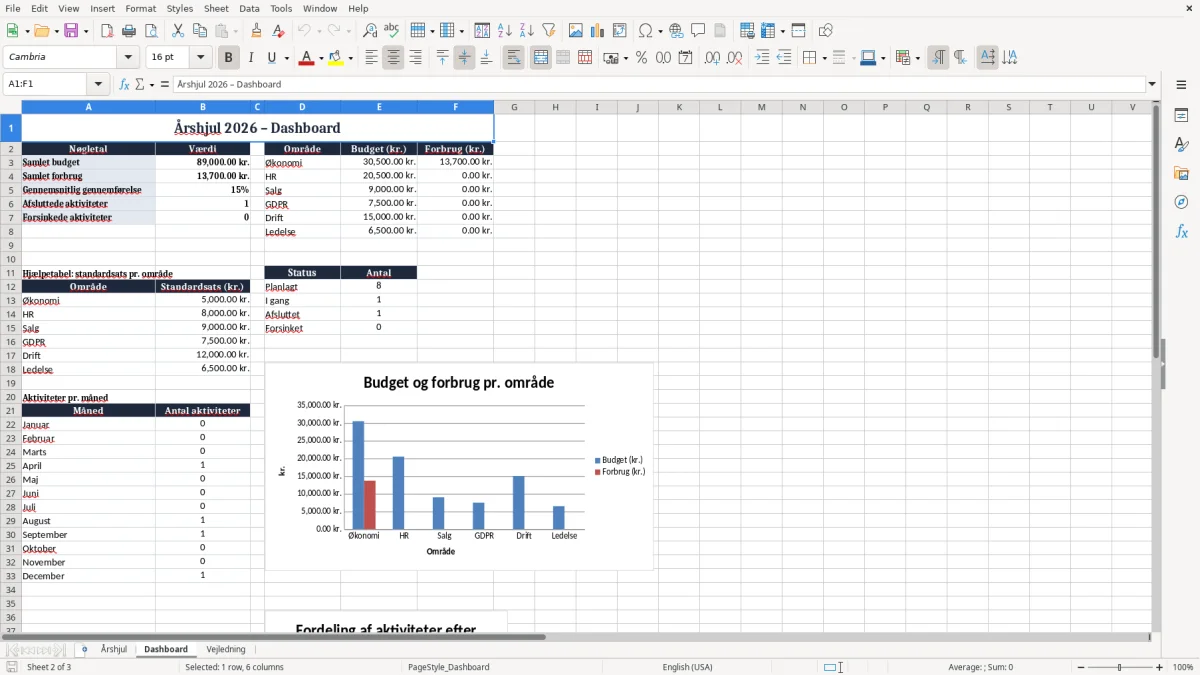Screen dimensions: 1200x675
Task: Toggle Underline formatting
Action: pos(272,58)
